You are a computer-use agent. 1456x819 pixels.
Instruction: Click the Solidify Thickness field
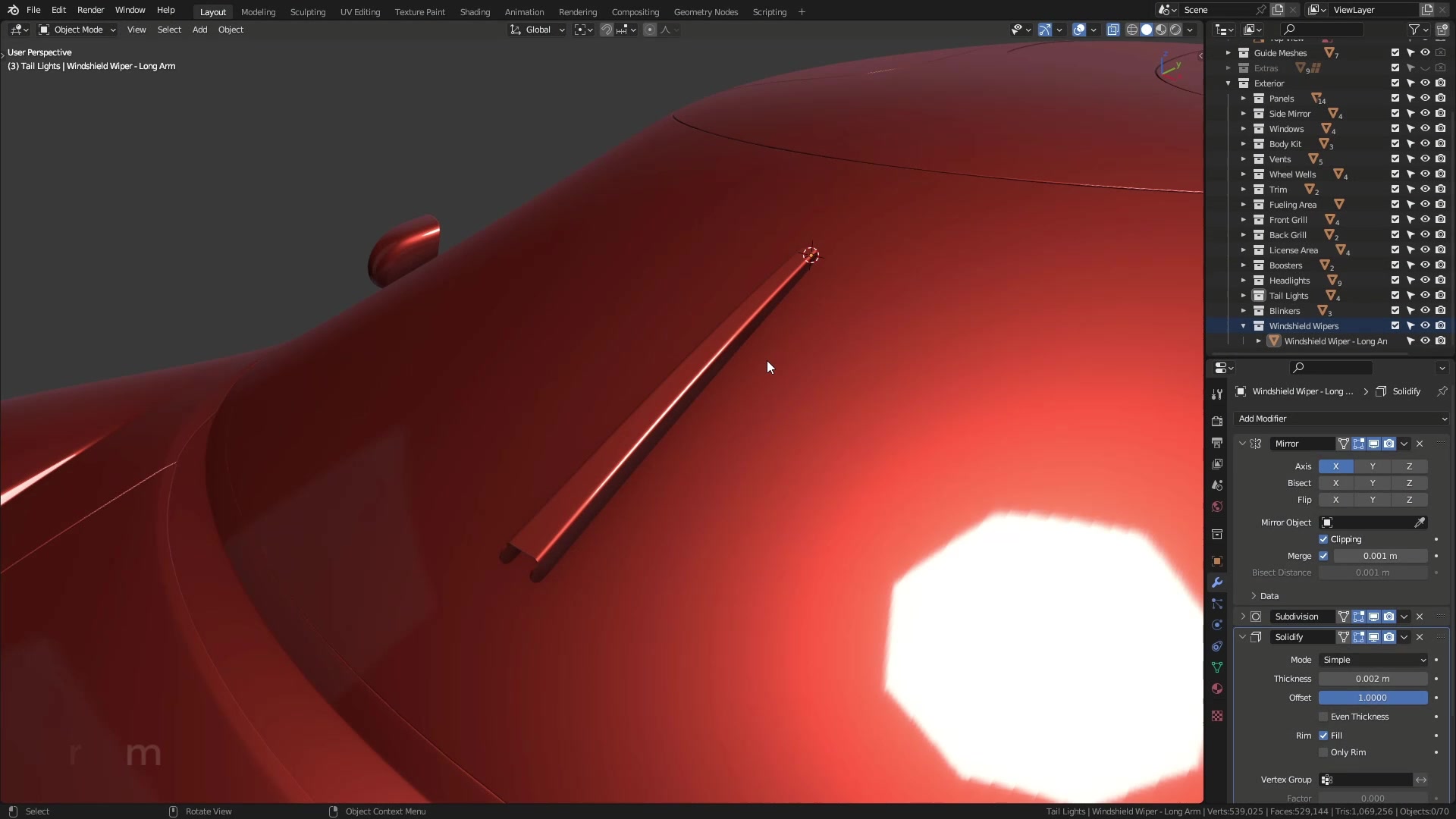[x=1373, y=679]
